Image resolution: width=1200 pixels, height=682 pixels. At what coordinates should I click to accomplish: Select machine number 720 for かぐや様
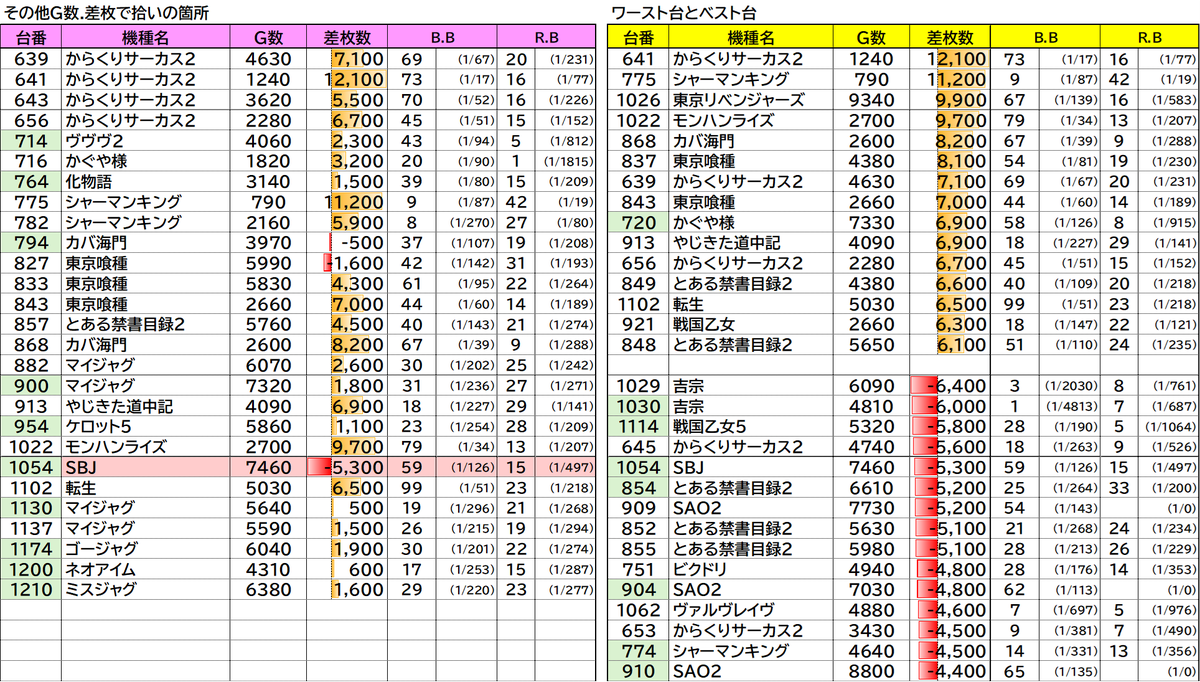pyautogui.click(x=638, y=222)
